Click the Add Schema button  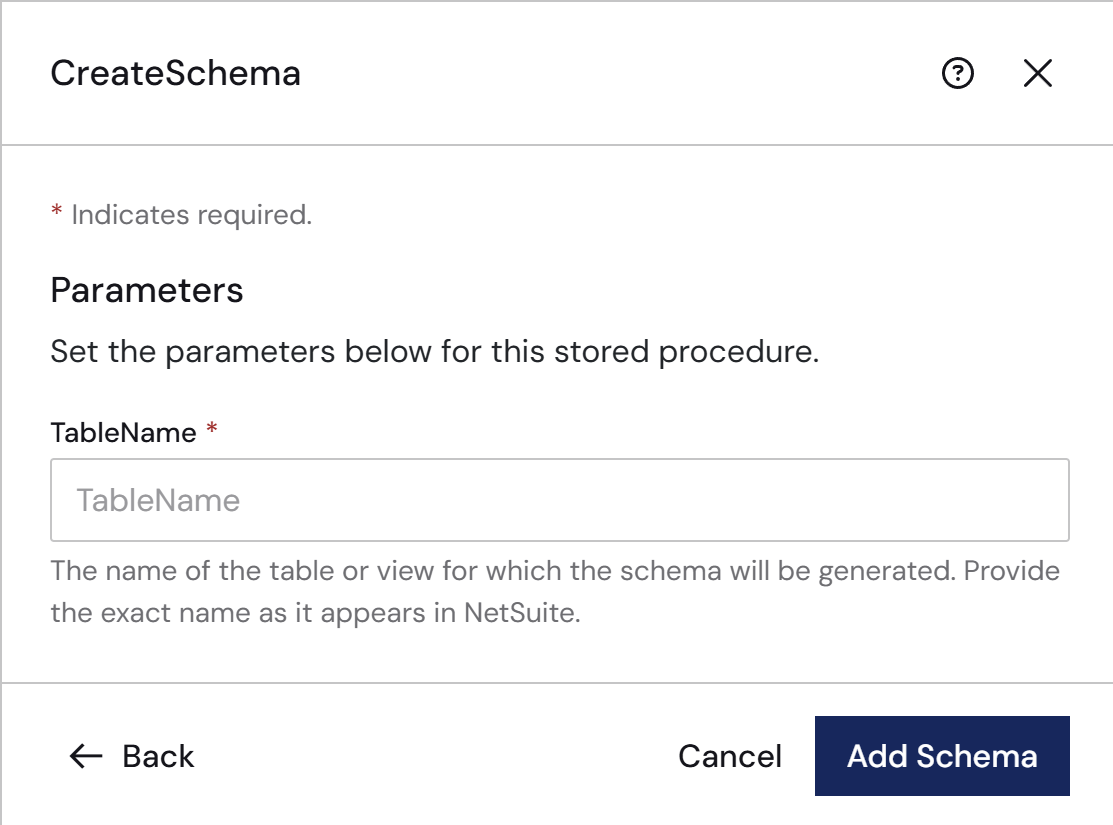coord(942,756)
